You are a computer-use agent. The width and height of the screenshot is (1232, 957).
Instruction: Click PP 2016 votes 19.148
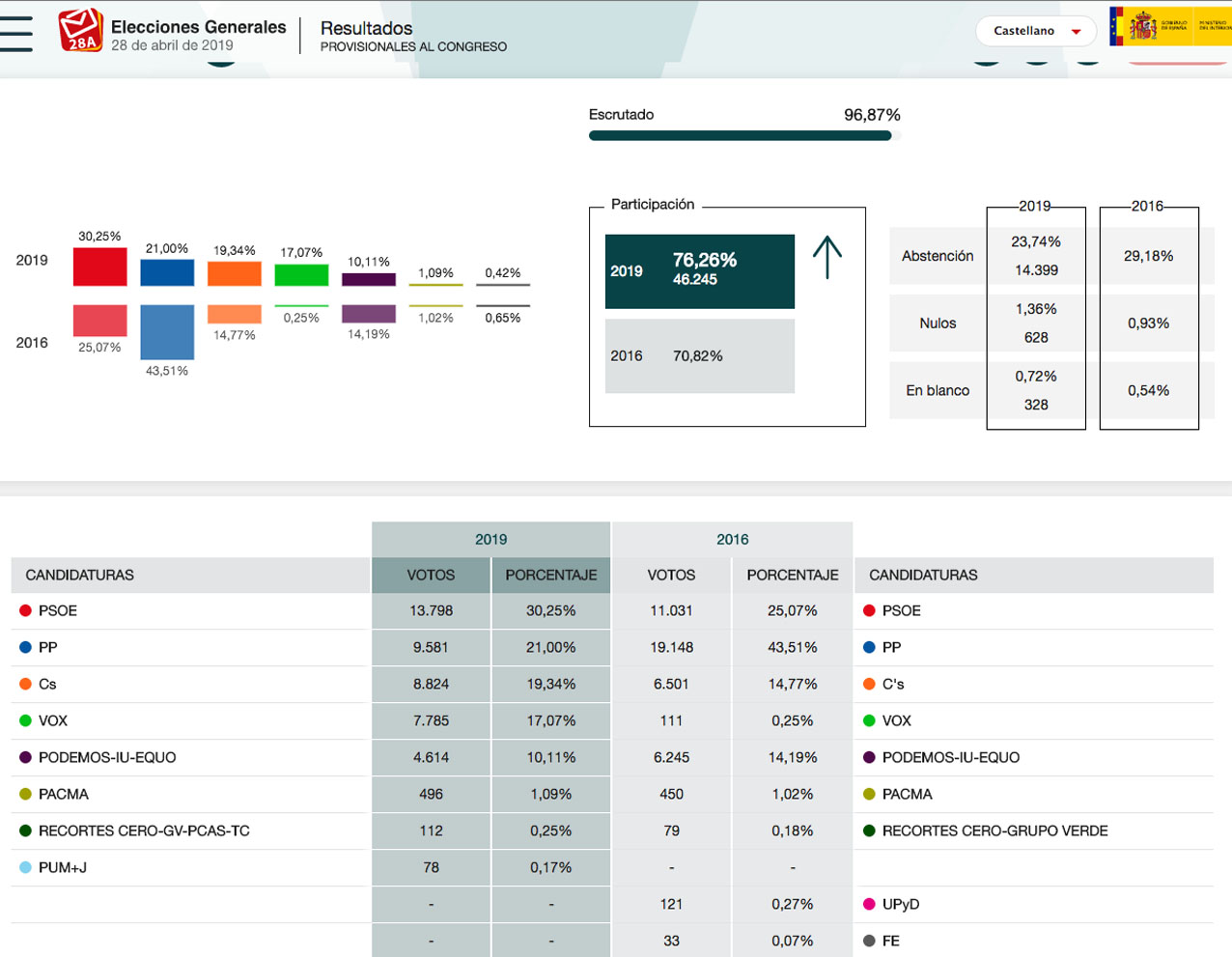coord(671,647)
